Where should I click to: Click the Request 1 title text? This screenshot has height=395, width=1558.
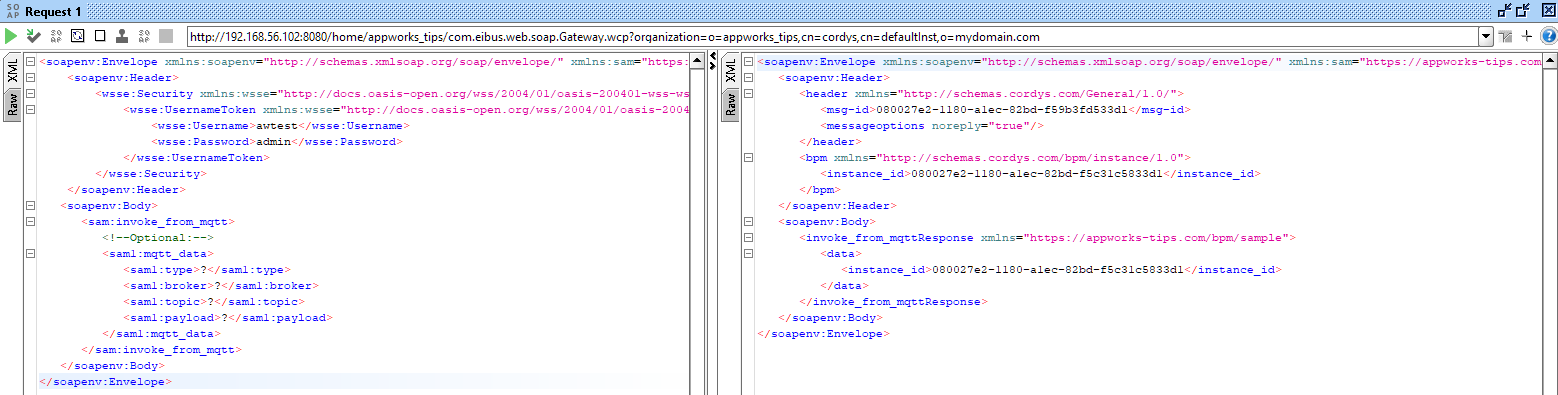54,11
